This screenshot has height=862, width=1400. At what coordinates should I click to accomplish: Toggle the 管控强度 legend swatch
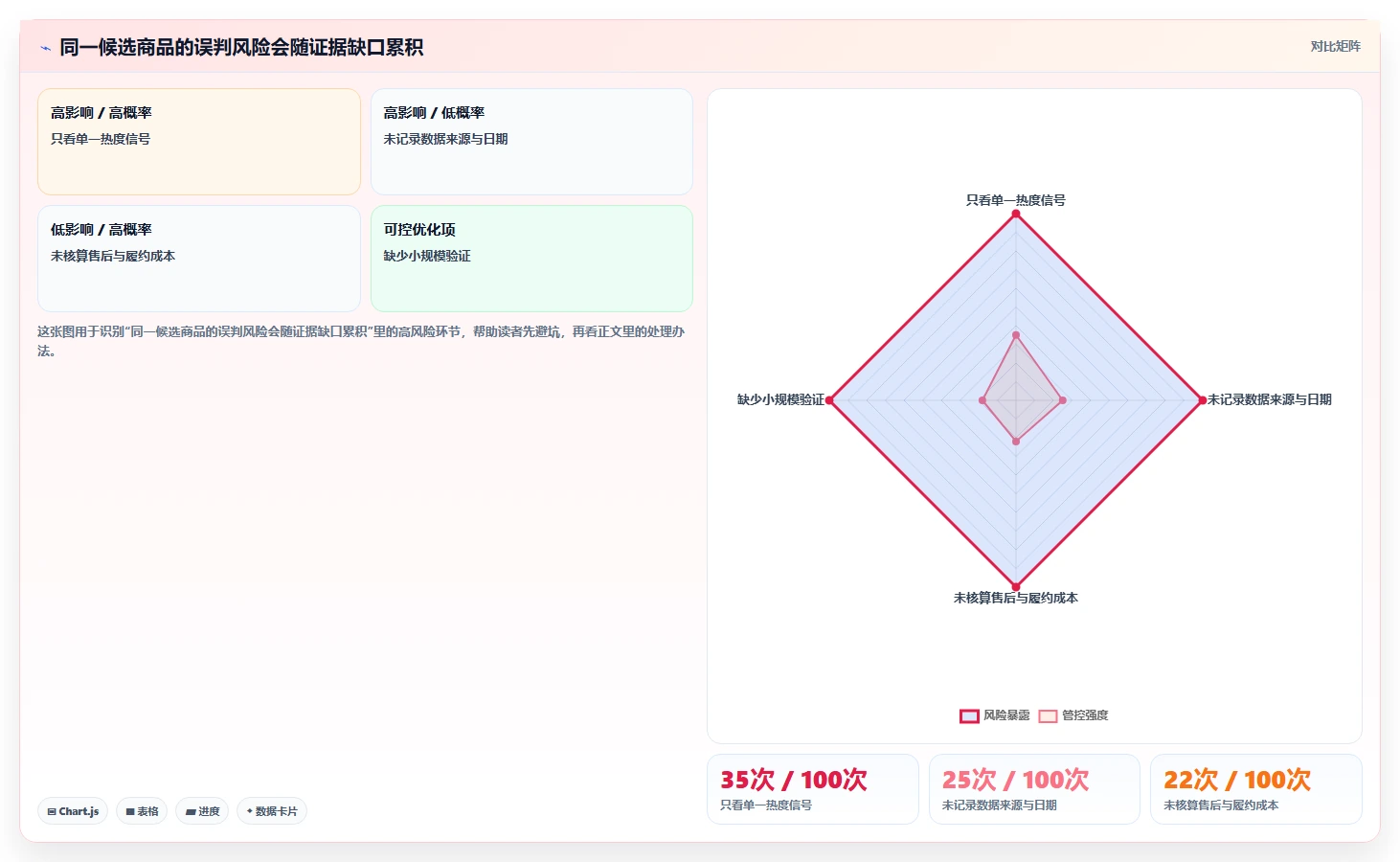[x=1048, y=715]
